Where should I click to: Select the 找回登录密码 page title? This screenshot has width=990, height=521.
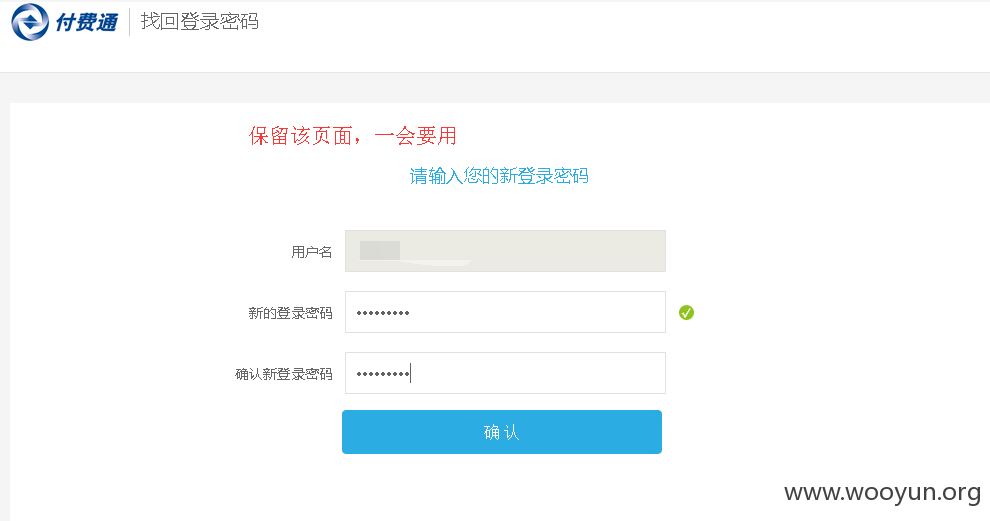click(x=200, y=21)
